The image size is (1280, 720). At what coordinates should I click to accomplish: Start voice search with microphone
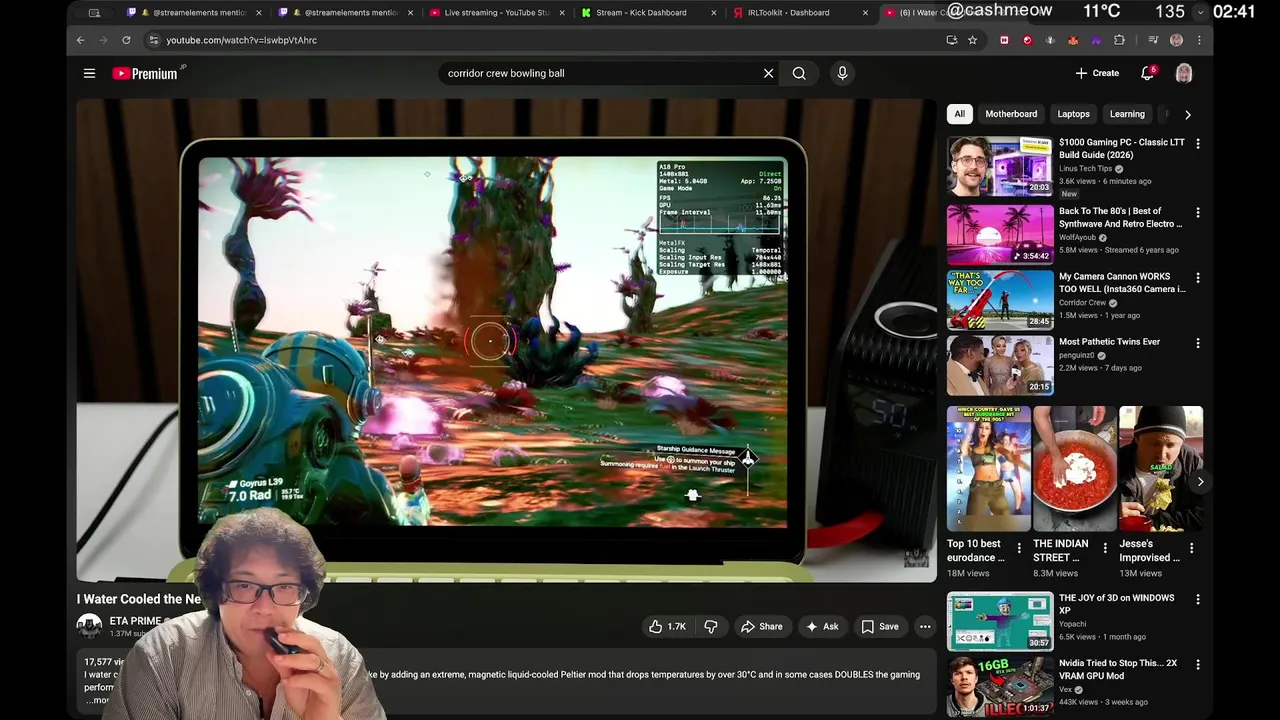tap(842, 73)
